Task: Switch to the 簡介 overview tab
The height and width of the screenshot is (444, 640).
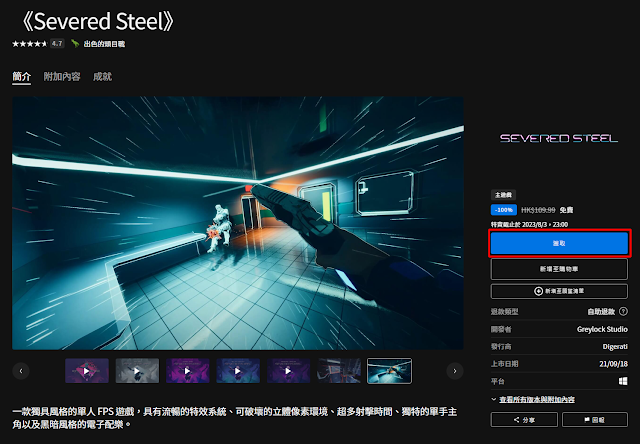Action: point(22,77)
